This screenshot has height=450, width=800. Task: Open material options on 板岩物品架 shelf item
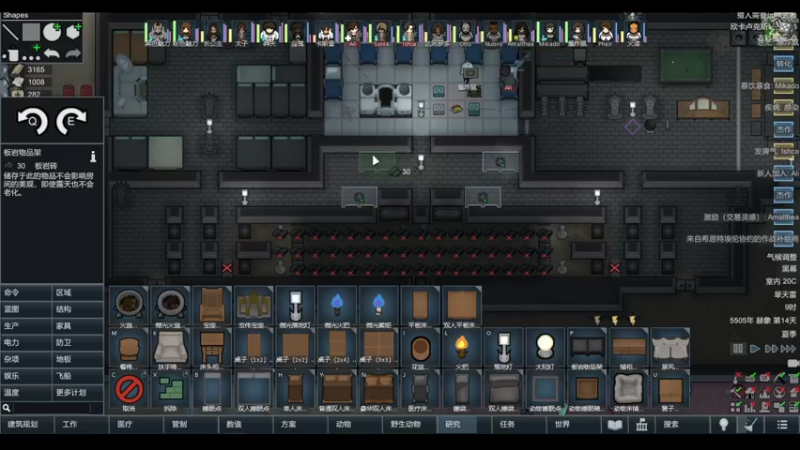[x=603, y=332]
